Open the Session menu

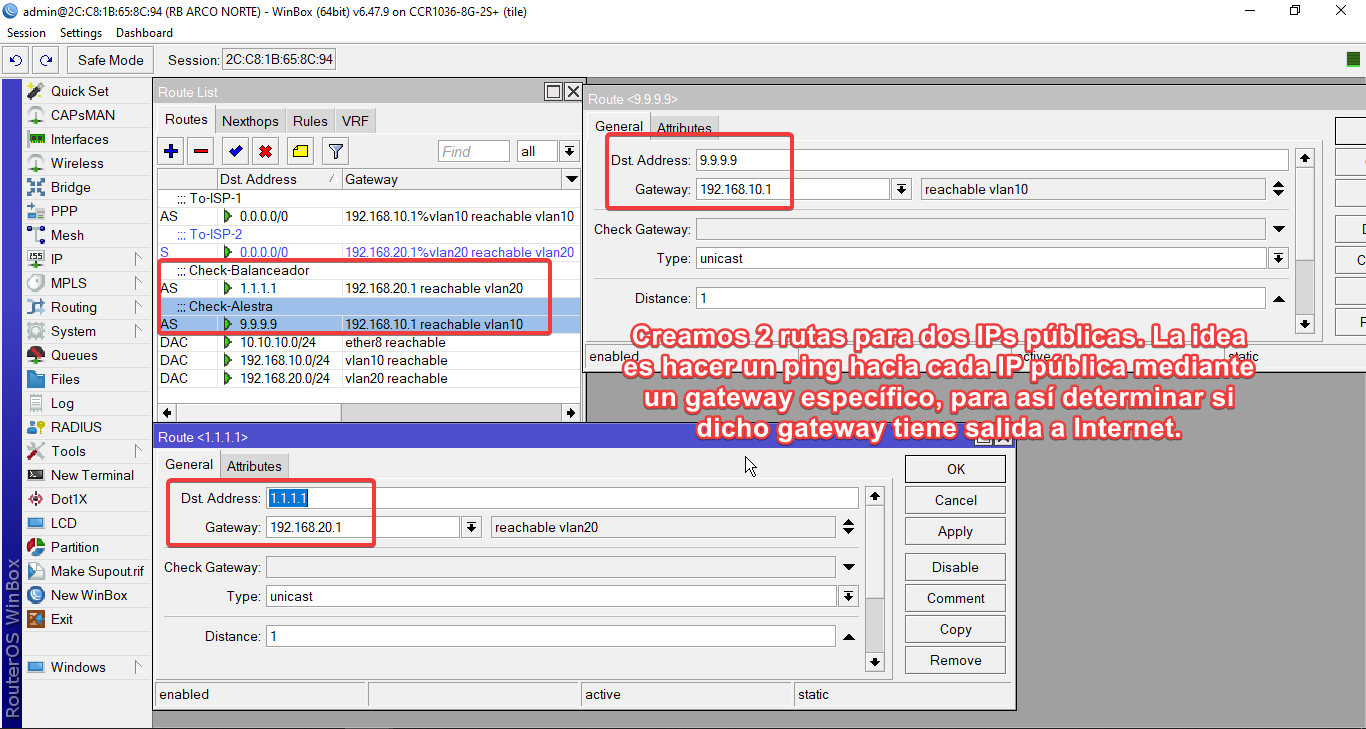click(x=26, y=32)
